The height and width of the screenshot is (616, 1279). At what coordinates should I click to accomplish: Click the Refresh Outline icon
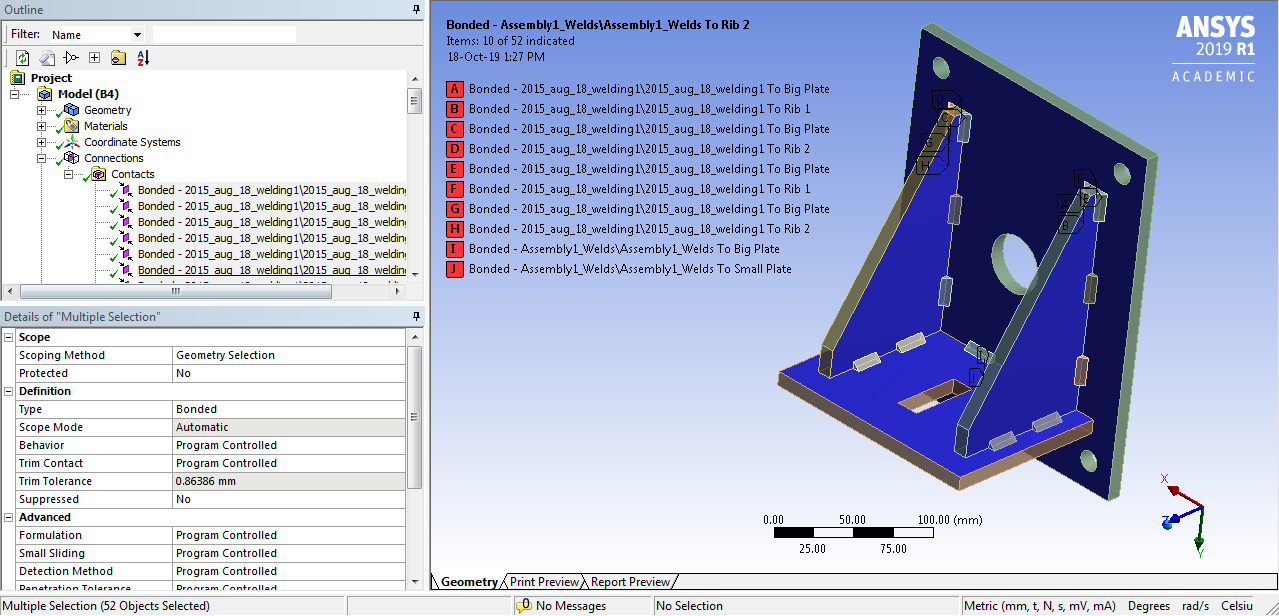pyautogui.click(x=22, y=57)
